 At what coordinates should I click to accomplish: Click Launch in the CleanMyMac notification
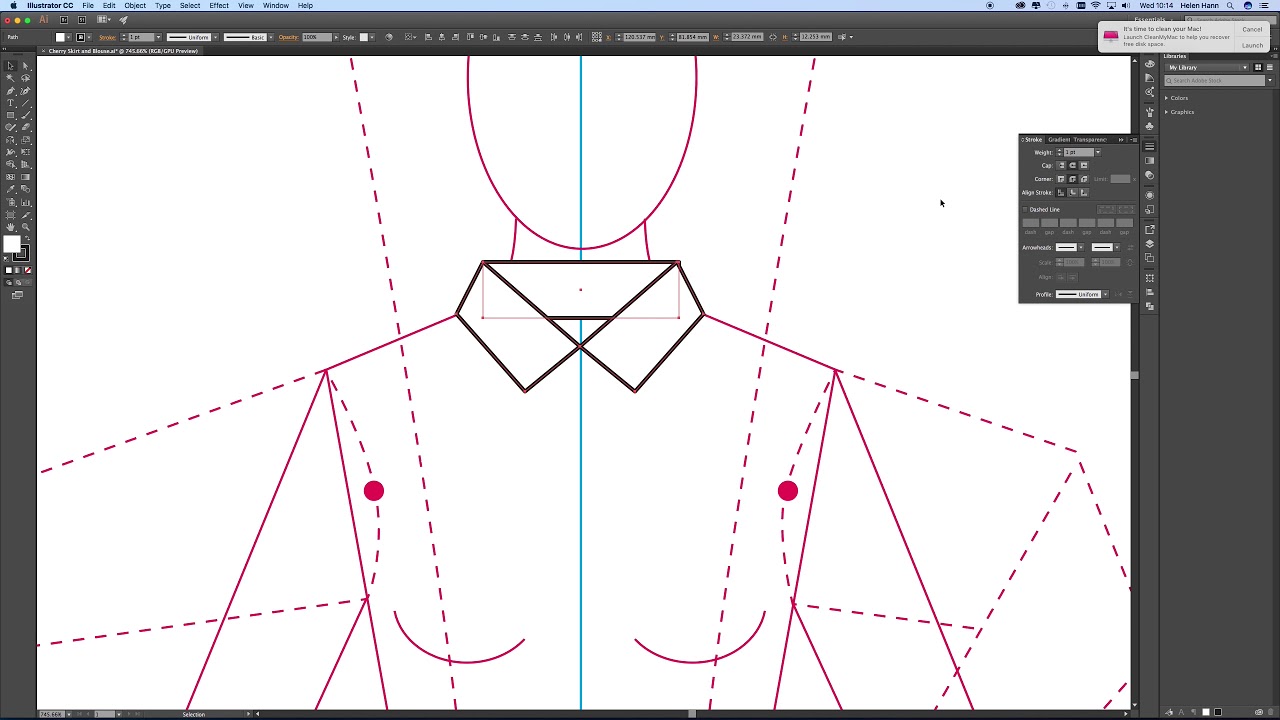click(1252, 45)
